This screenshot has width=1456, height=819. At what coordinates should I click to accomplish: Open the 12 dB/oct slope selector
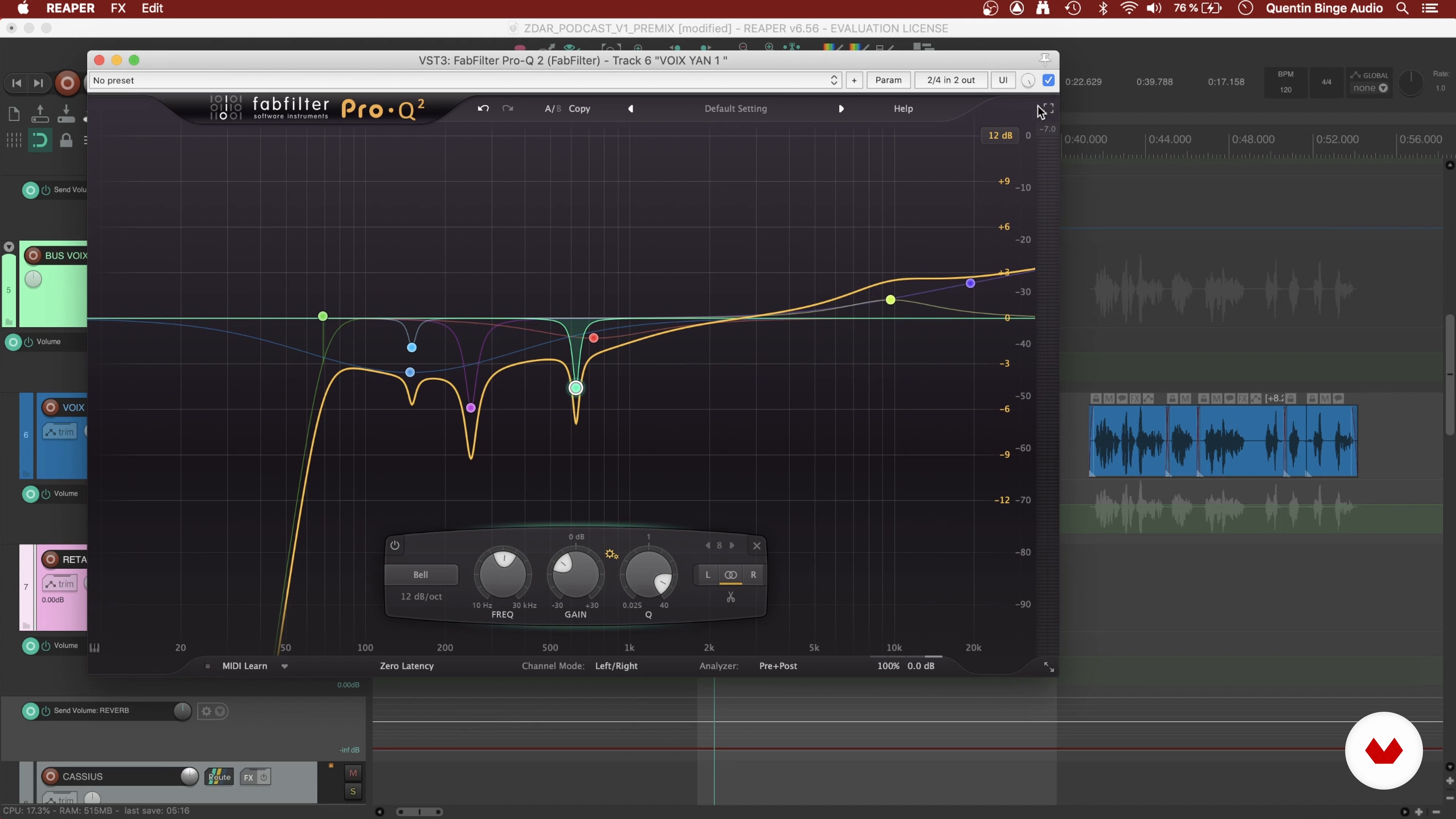coord(421,597)
